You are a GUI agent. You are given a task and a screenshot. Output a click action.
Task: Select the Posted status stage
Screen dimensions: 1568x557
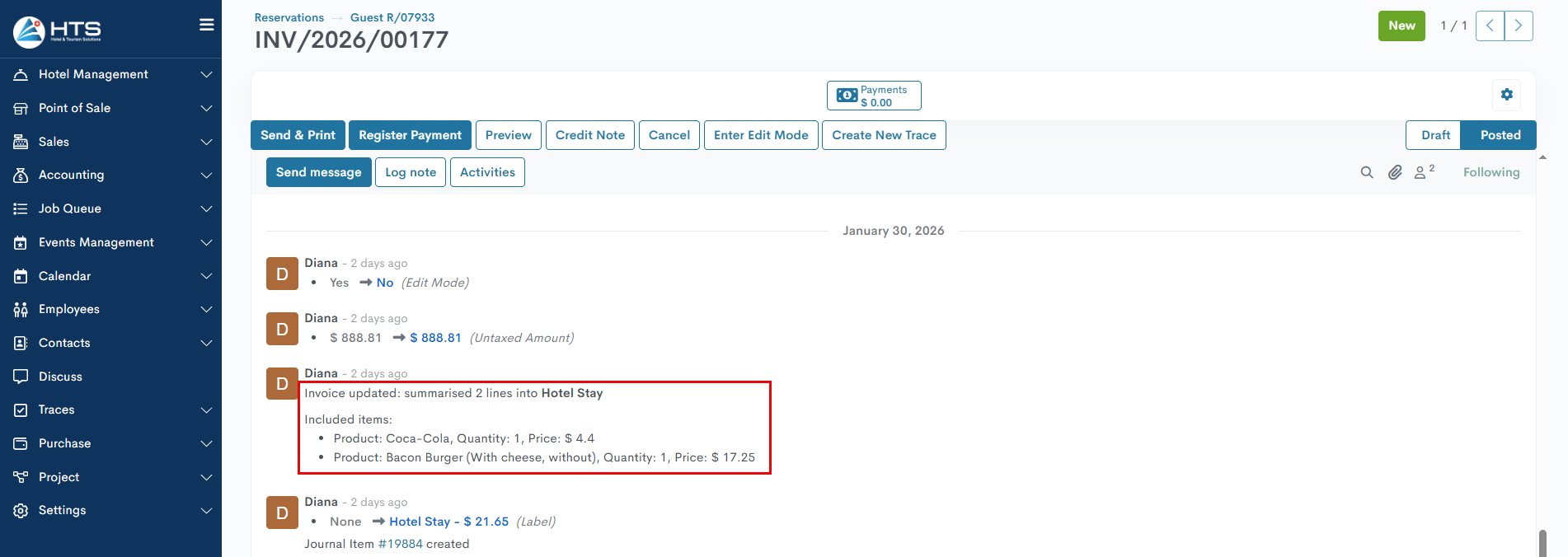pyautogui.click(x=1499, y=135)
